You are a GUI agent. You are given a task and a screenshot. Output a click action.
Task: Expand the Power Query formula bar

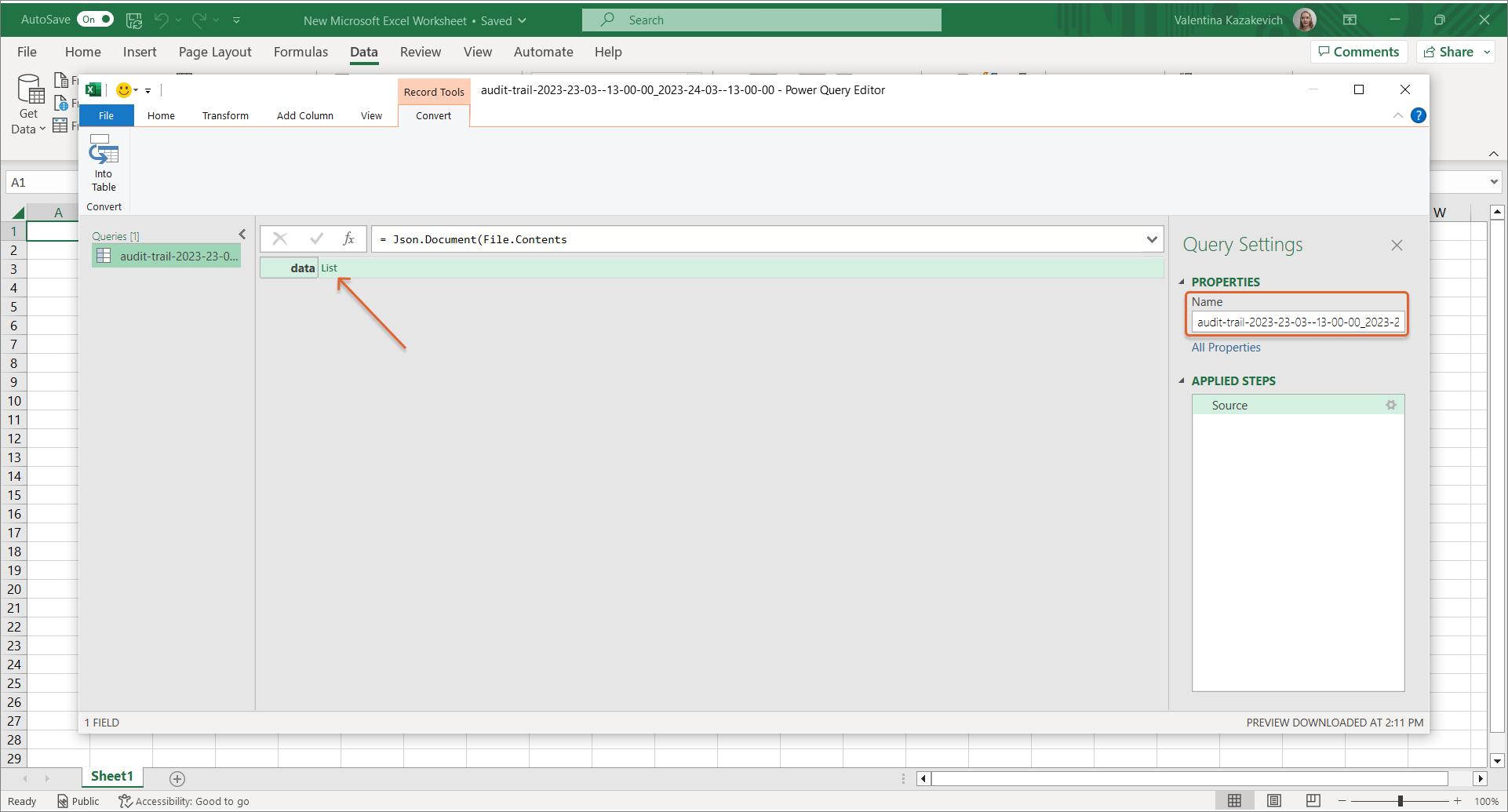[1151, 239]
